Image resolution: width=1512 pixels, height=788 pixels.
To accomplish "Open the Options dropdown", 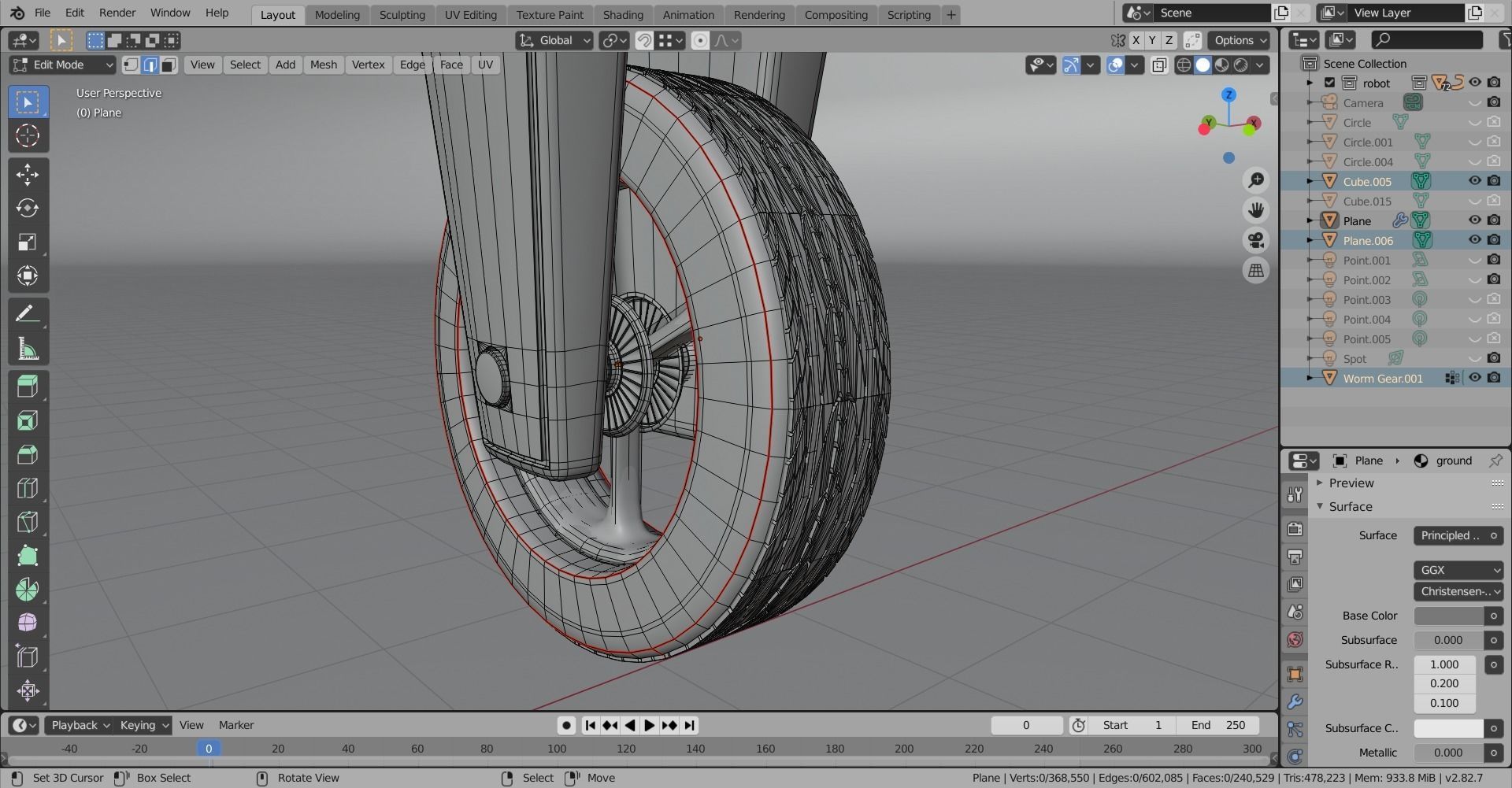I will pyautogui.click(x=1240, y=40).
